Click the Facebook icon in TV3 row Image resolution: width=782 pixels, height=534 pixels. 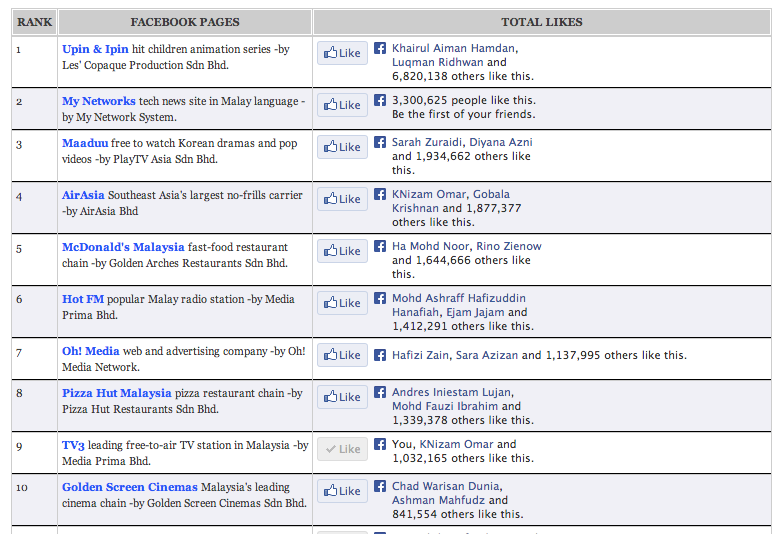(x=380, y=444)
